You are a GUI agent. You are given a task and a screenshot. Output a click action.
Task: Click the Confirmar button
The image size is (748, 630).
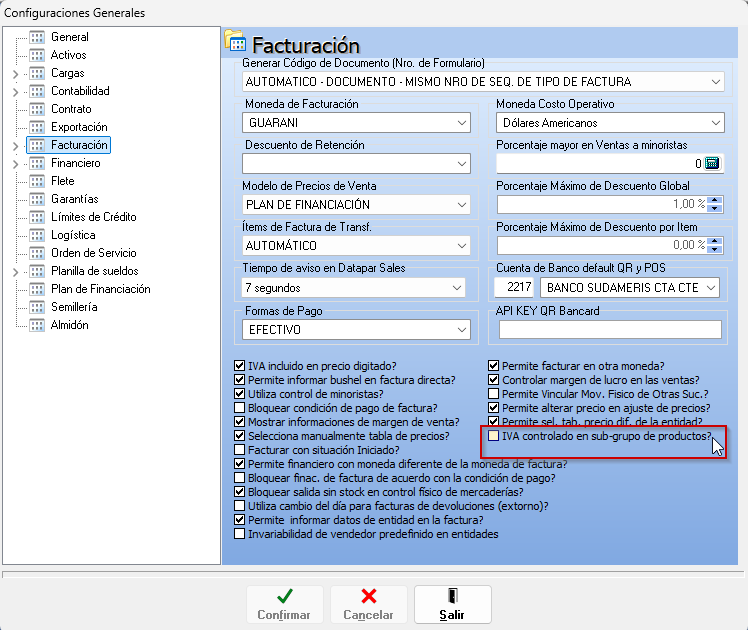click(285, 605)
